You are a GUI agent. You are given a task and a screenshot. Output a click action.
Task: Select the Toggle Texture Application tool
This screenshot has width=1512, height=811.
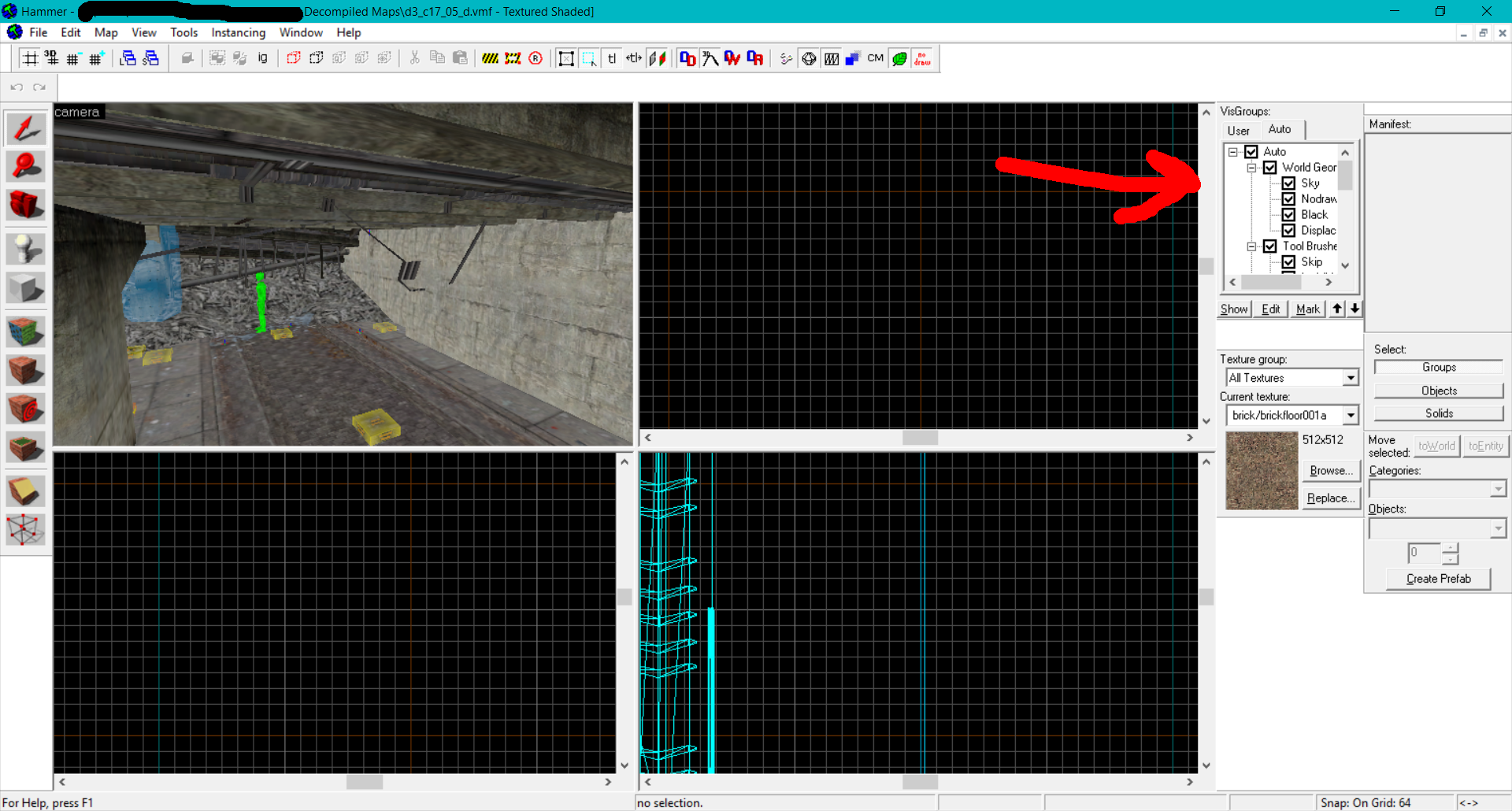click(26, 331)
